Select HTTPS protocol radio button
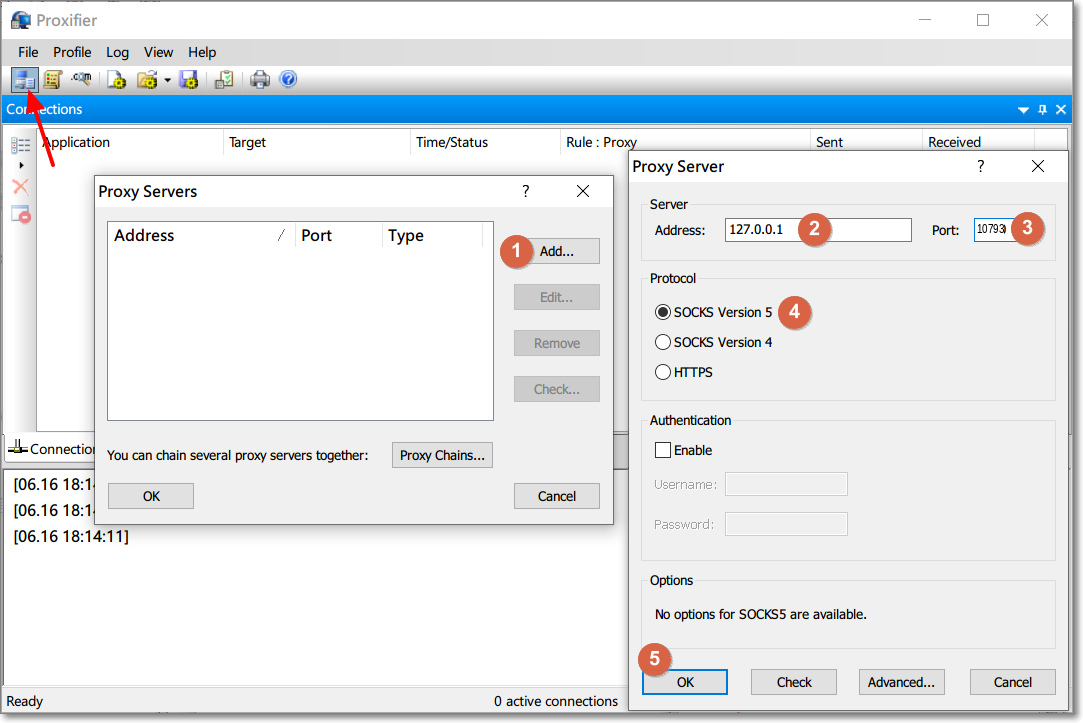 tap(662, 372)
